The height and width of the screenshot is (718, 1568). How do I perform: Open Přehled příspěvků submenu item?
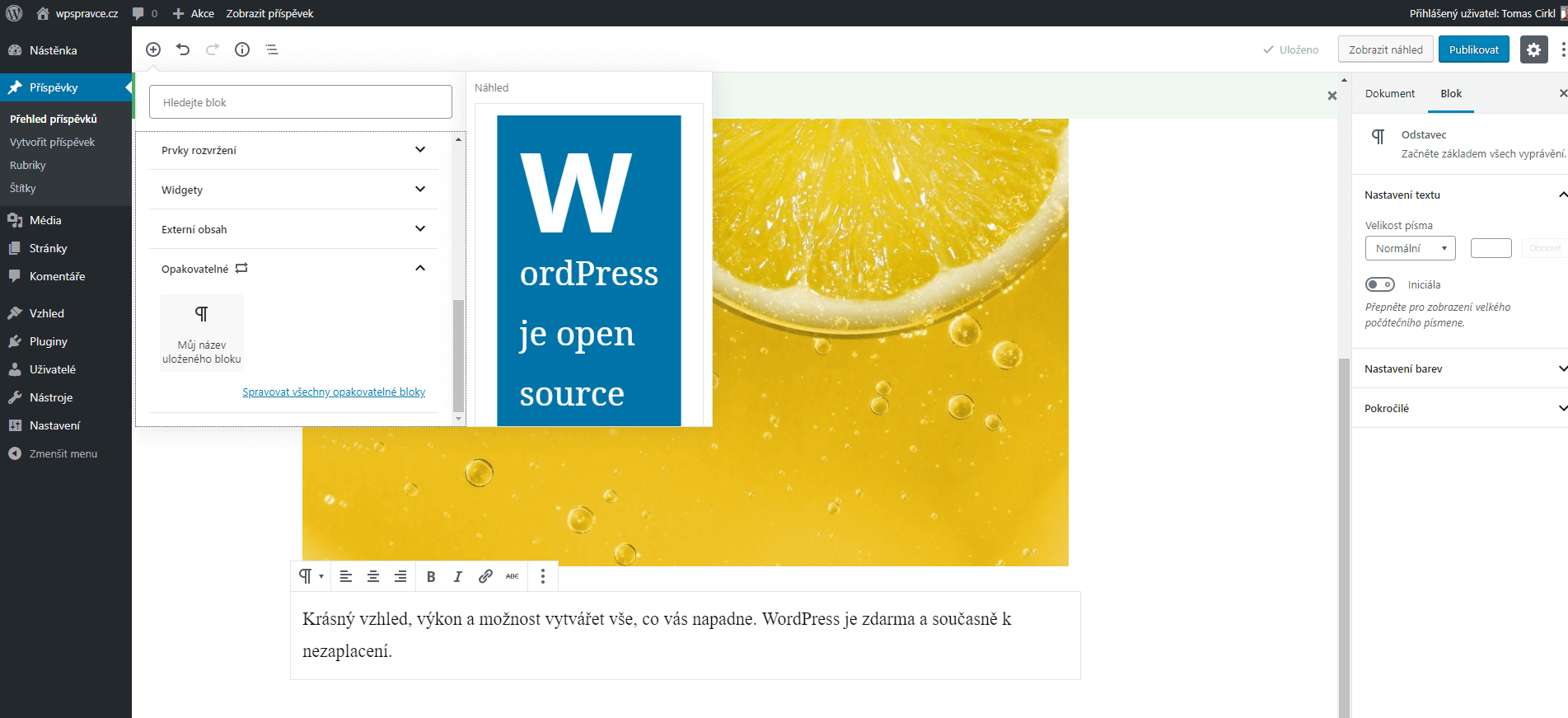tap(54, 119)
